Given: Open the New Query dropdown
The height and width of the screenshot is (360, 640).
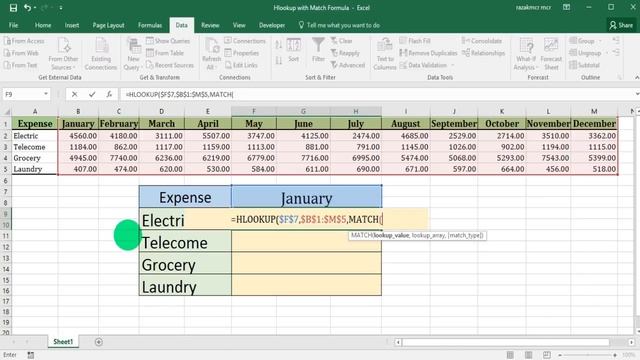Looking at the screenshot, I should point(133,53).
